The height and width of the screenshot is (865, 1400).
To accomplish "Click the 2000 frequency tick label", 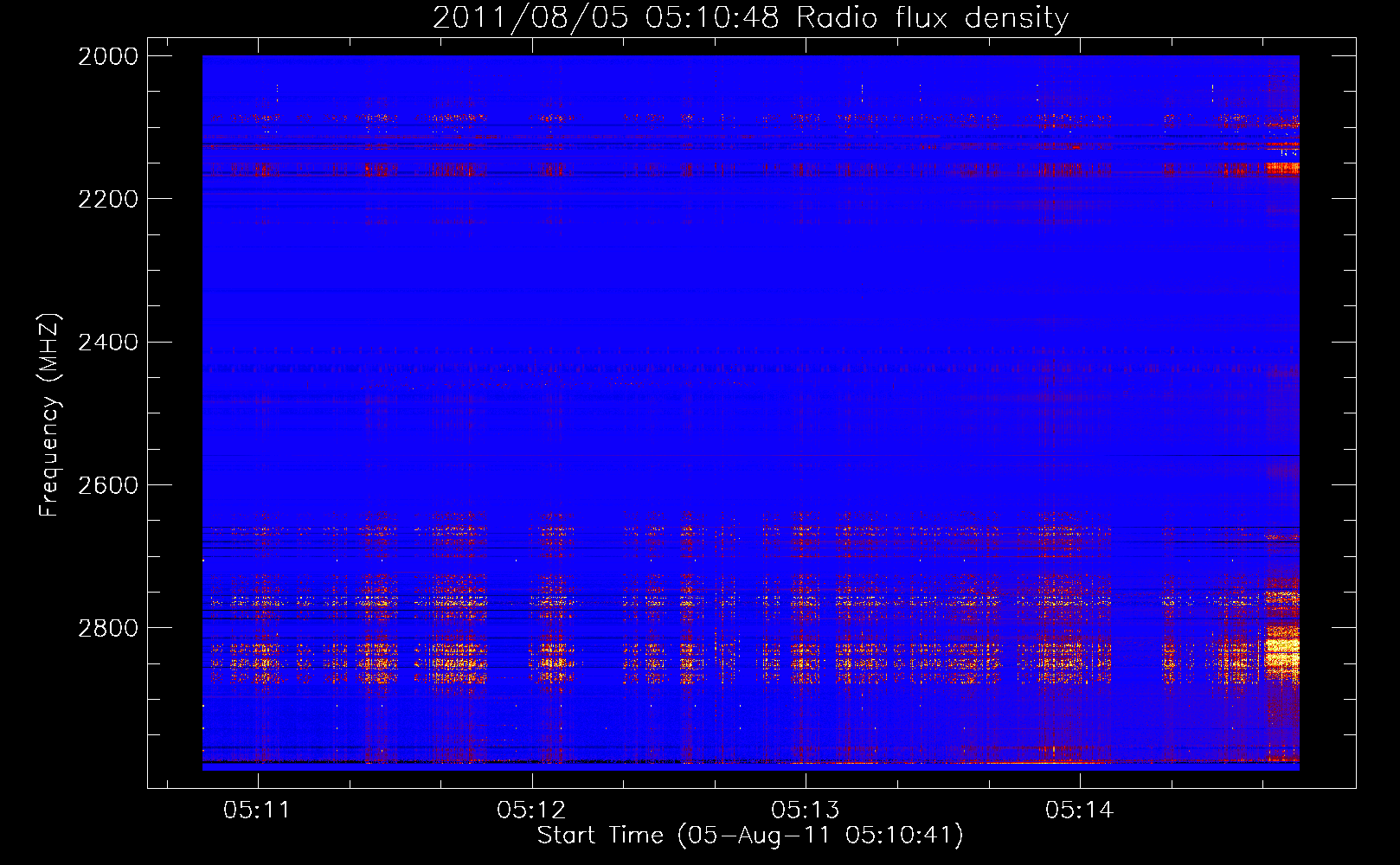I will [108, 56].
